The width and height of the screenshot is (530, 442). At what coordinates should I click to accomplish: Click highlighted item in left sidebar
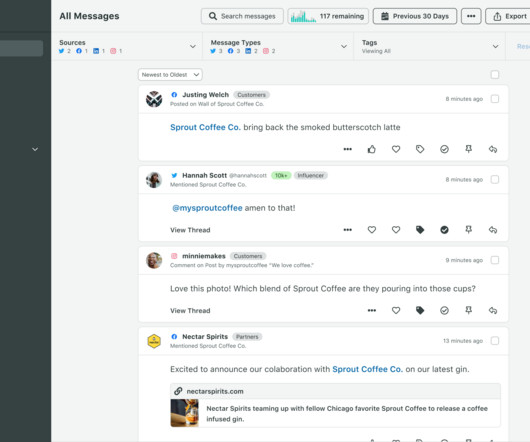coord(21,48)
